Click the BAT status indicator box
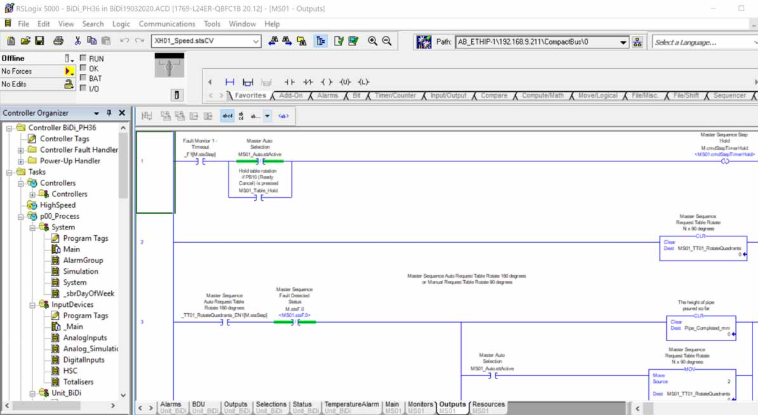 (x=83, y=78)
